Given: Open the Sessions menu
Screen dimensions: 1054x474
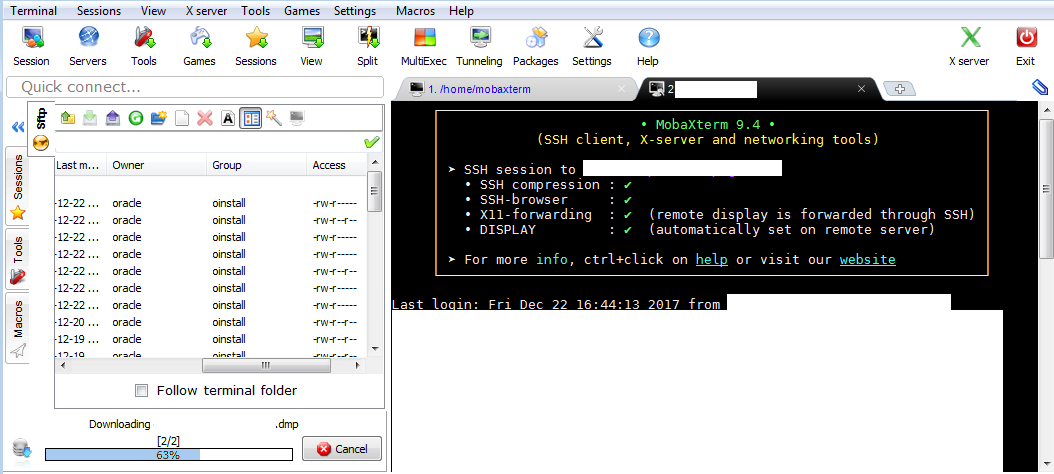Looking at the screenshot, I should 99,11.
